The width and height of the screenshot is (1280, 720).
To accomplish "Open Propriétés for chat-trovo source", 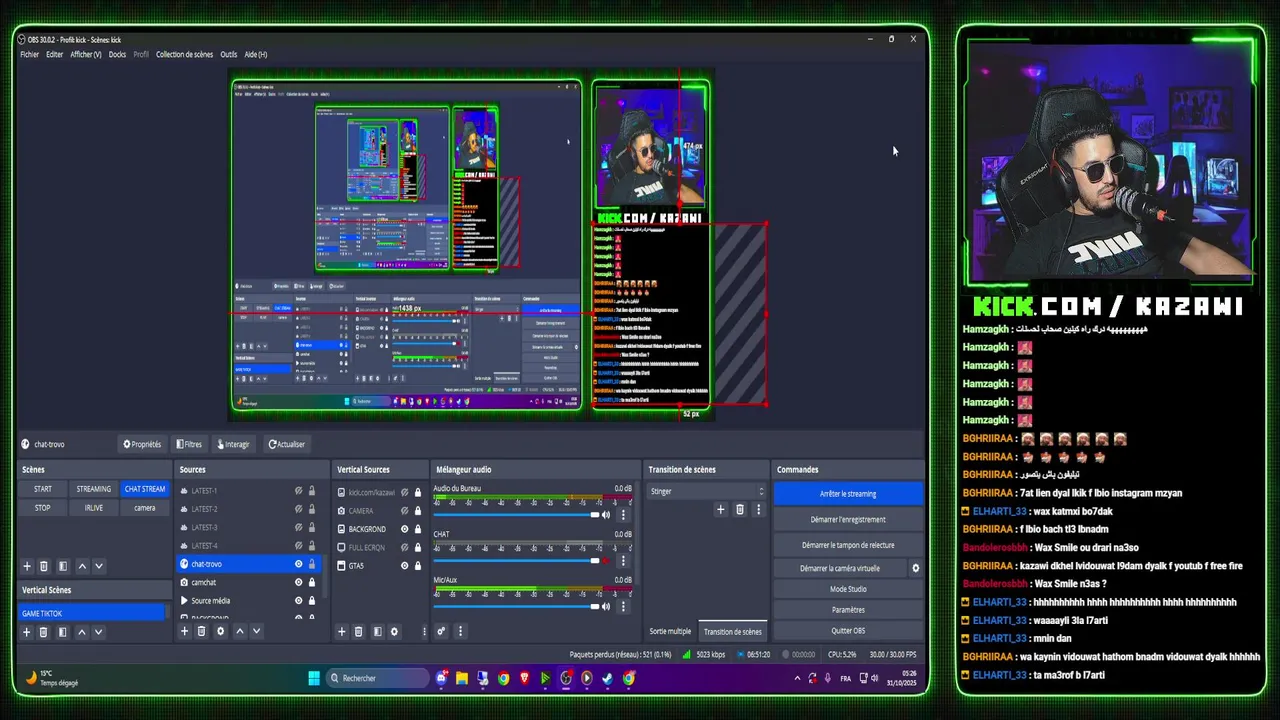I will [142, 444].
